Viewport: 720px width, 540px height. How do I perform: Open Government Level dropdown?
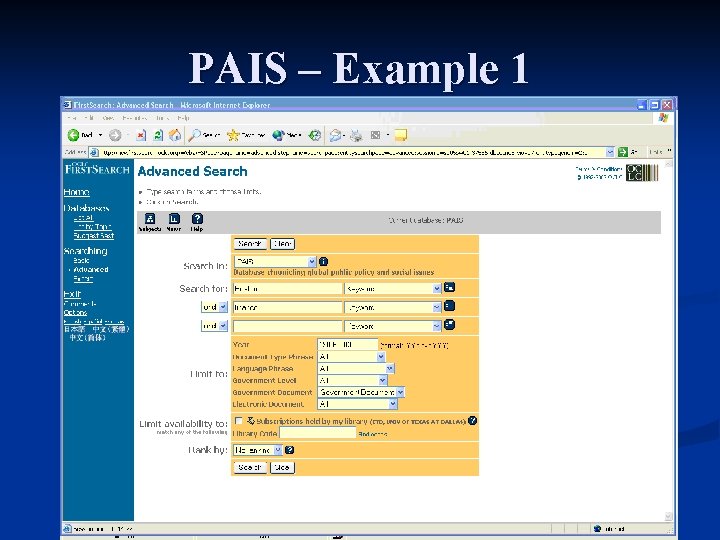(382, 380)
